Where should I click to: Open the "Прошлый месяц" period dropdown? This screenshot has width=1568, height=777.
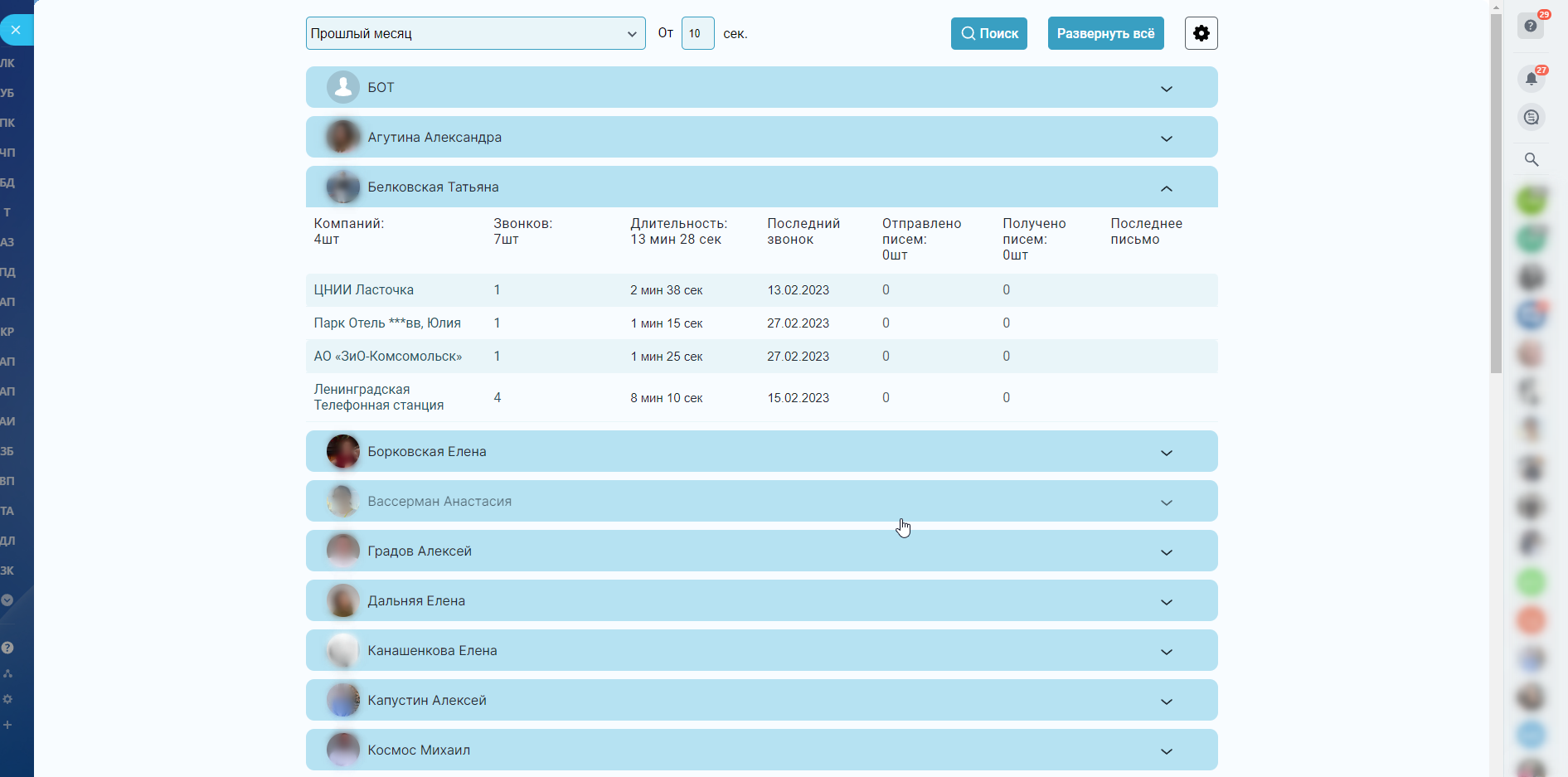pyautogui.click(x=475, y=33)
